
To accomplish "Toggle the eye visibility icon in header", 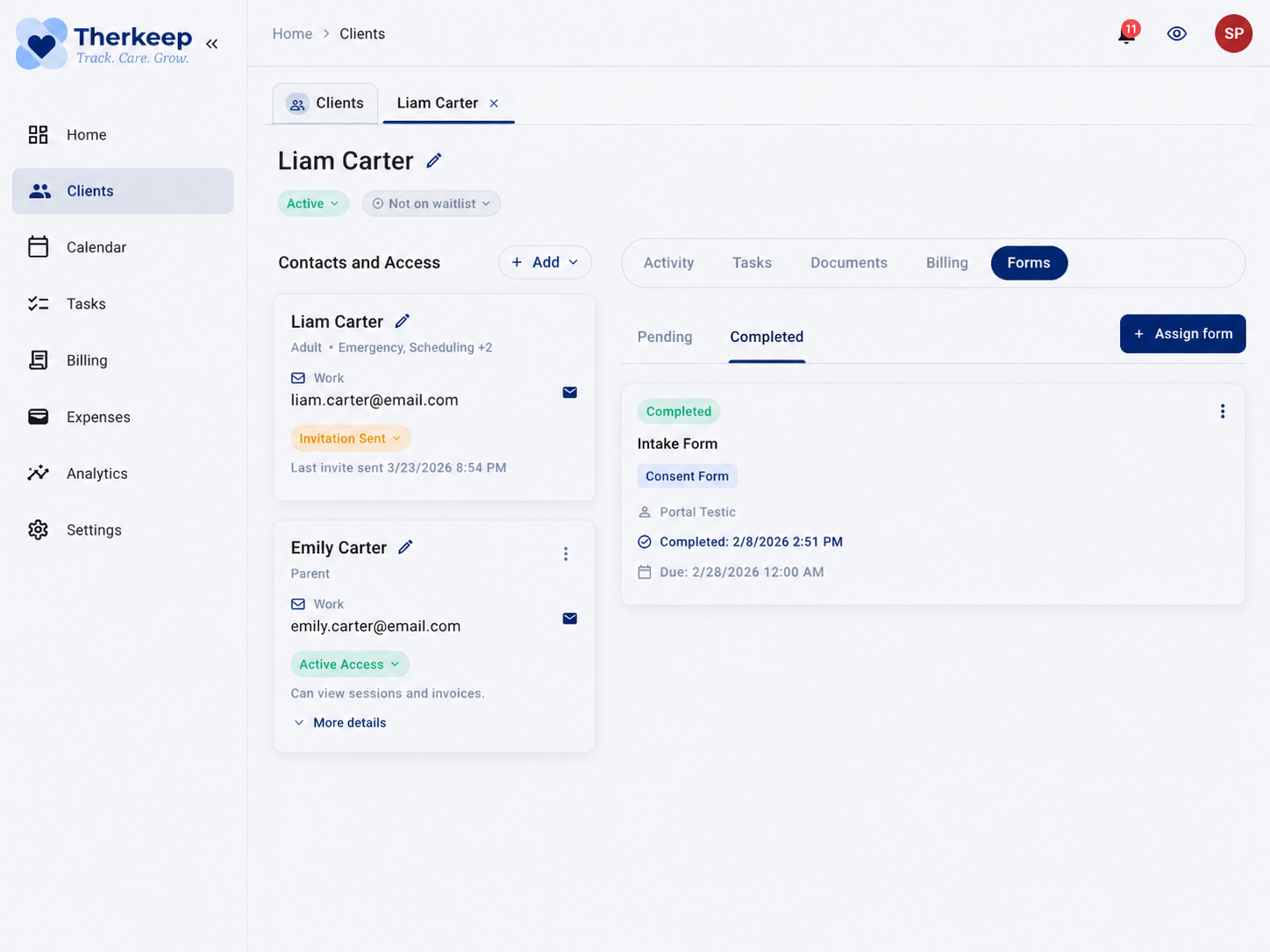I will 1176,34.
